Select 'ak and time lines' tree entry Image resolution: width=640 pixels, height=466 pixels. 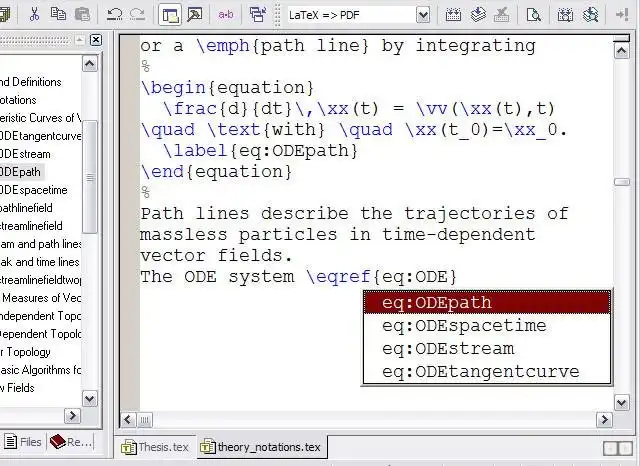(x=40, y=262)
